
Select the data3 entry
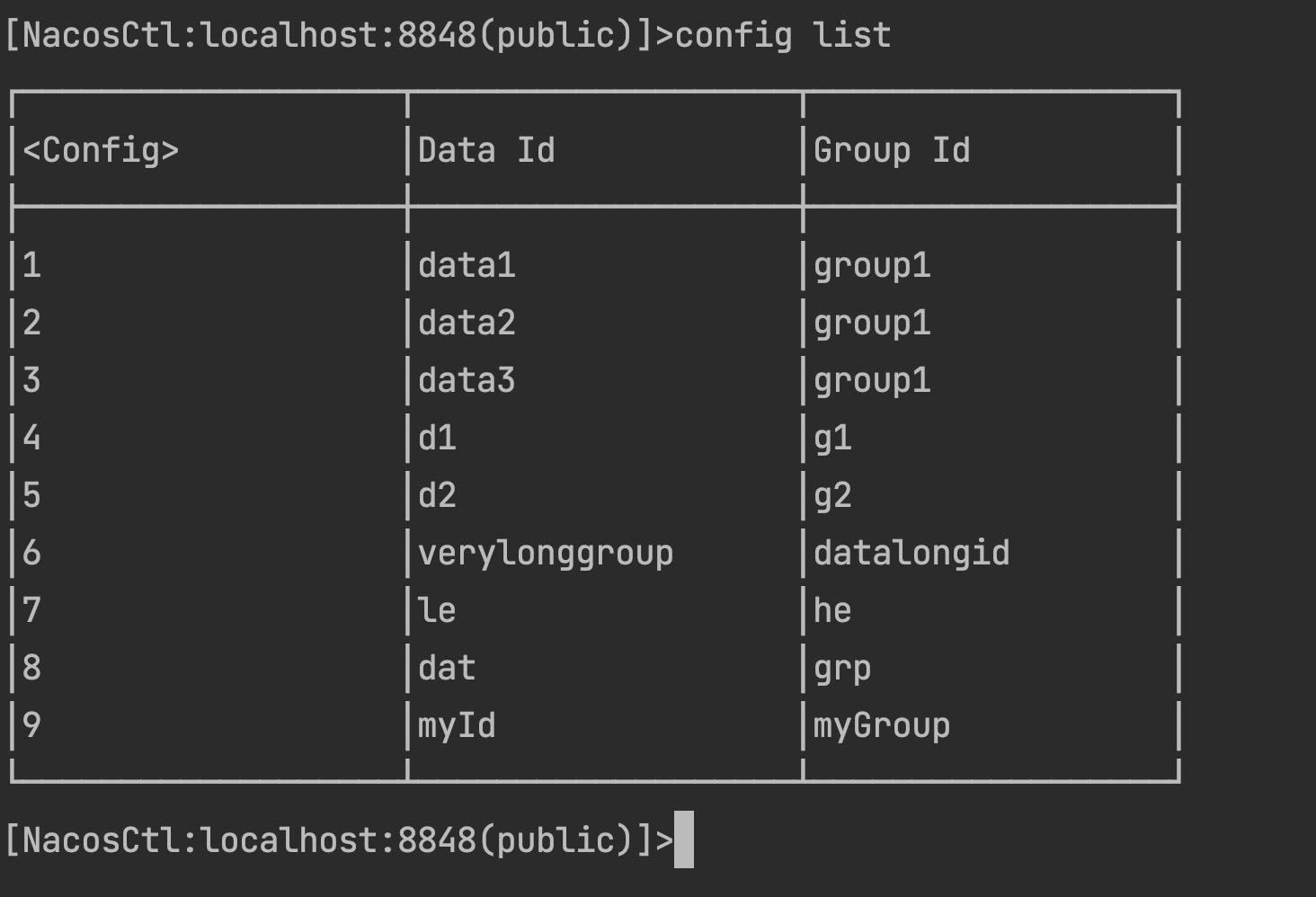(467, 380)
